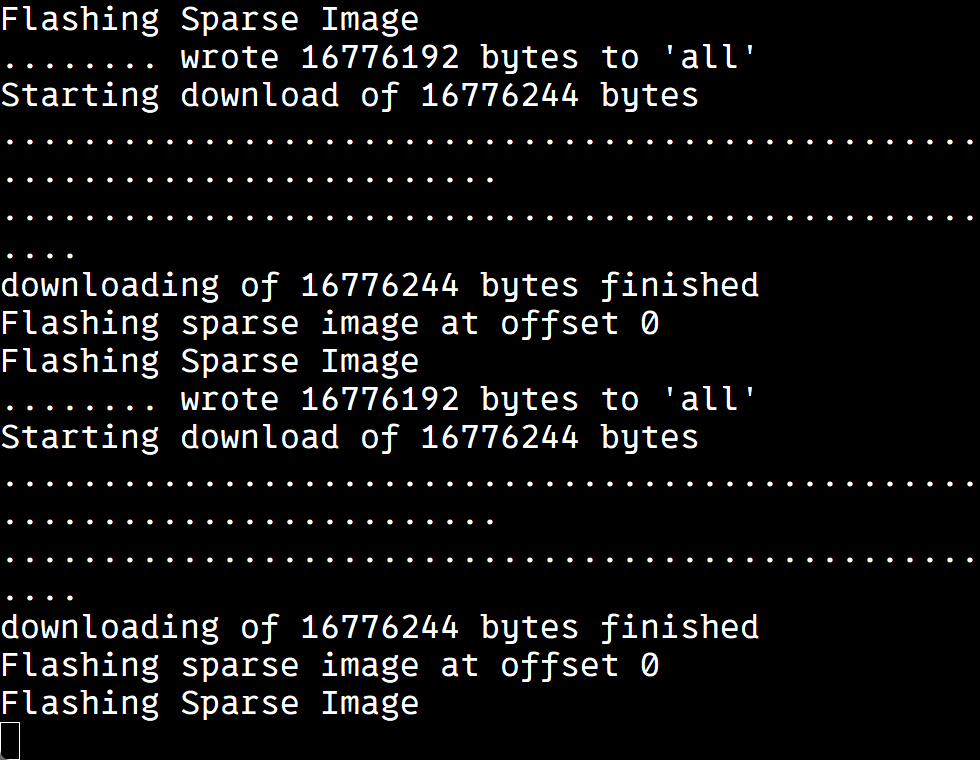980x760 pixels.
Task: Click the quoted 'all' in the first "wrote" line
Action: (709, 58)
